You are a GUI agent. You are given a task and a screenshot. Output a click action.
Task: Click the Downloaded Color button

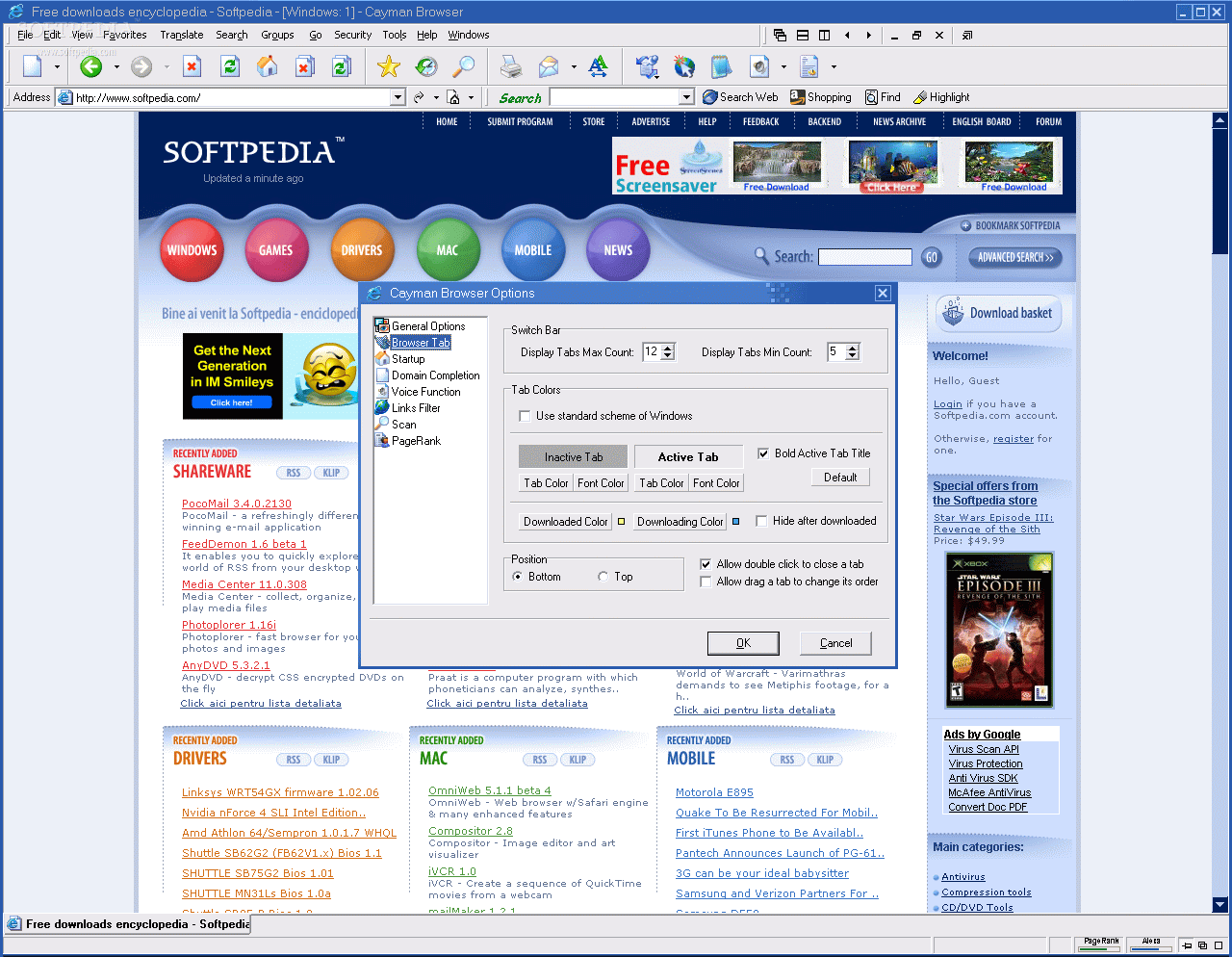click(566, 522)
